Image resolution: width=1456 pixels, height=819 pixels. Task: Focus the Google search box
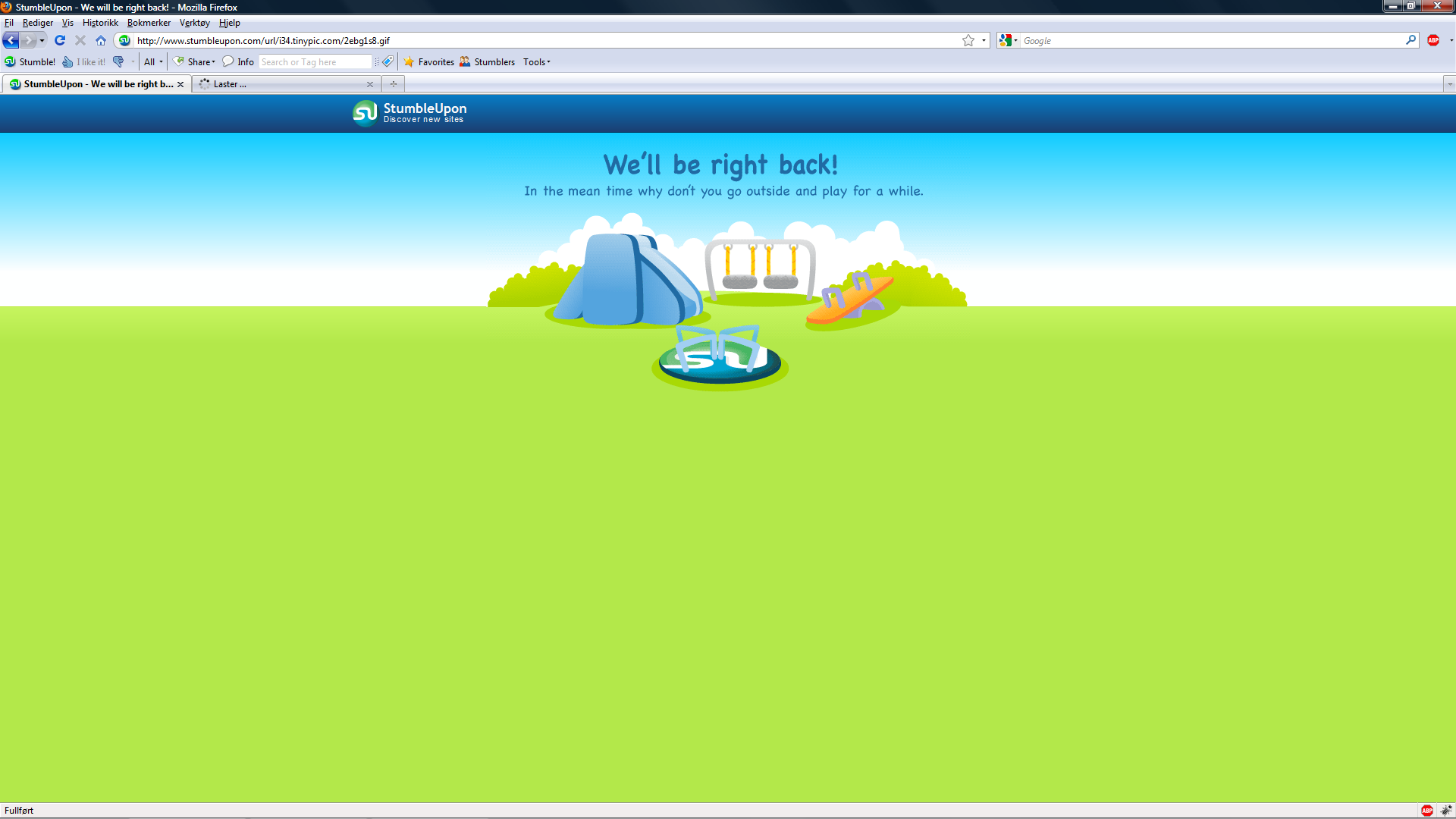(1212, 41)
